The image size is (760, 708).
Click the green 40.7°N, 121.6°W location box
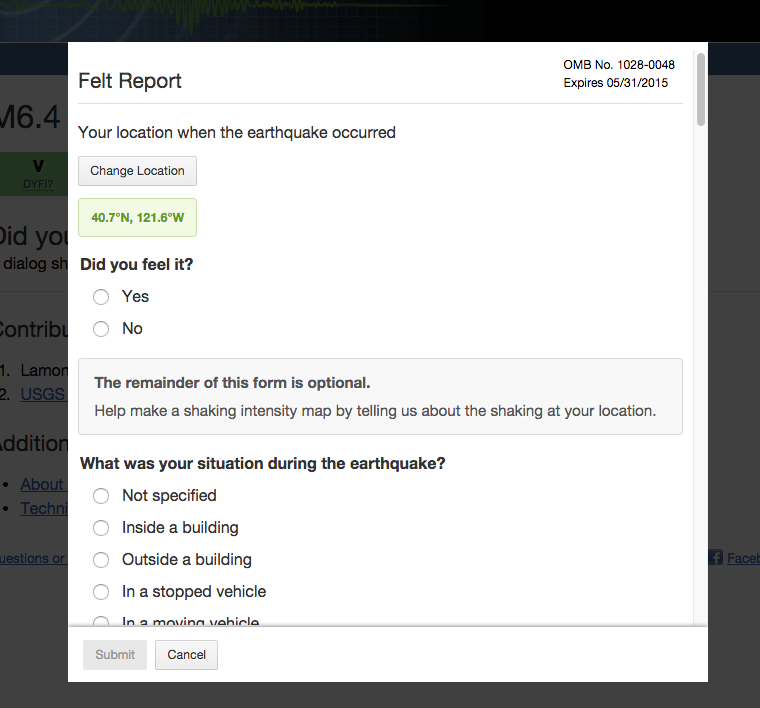click(x=137, y=217)
